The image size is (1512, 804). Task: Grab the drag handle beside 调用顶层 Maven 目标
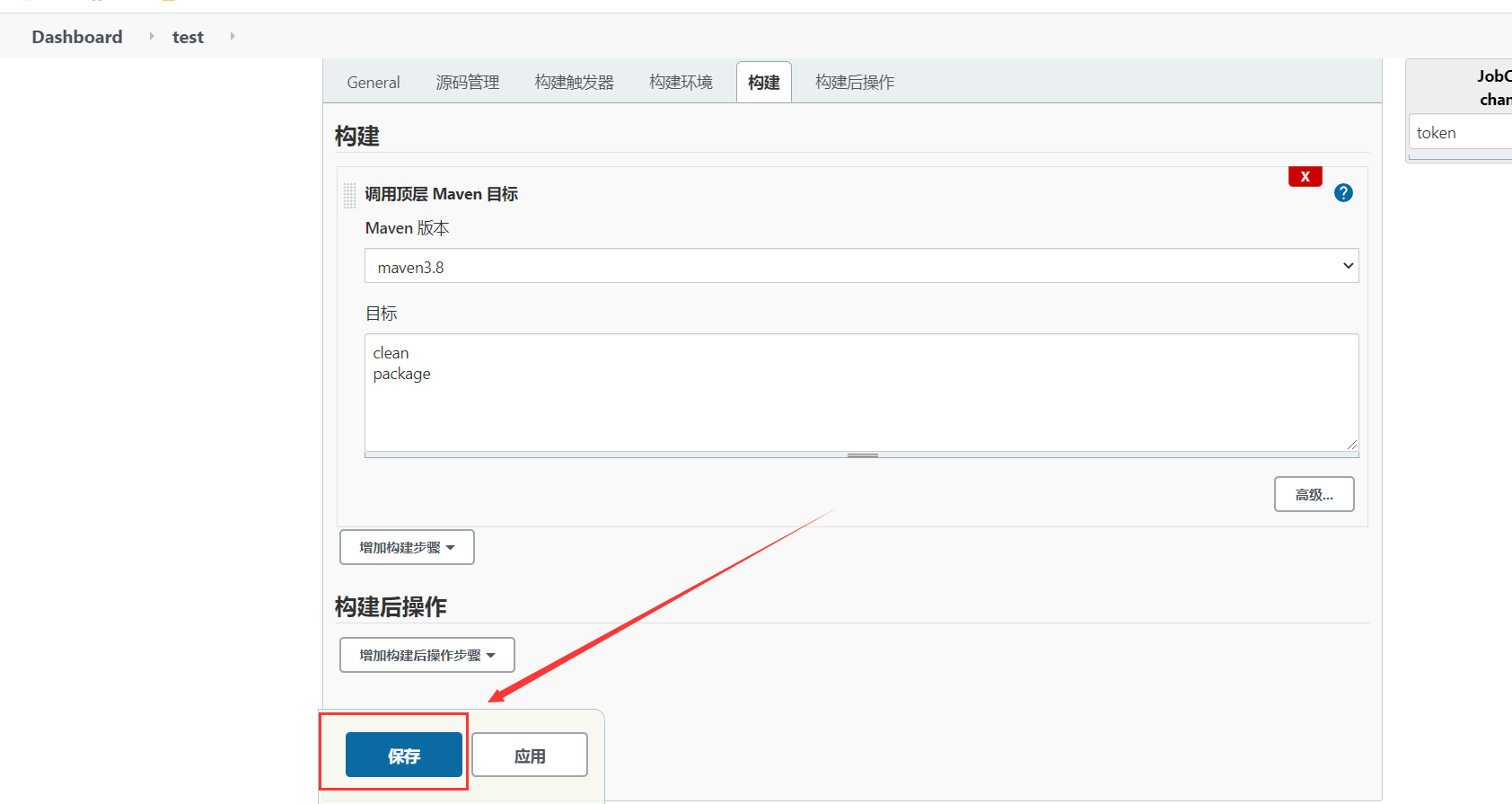click(x=349, y=195)
